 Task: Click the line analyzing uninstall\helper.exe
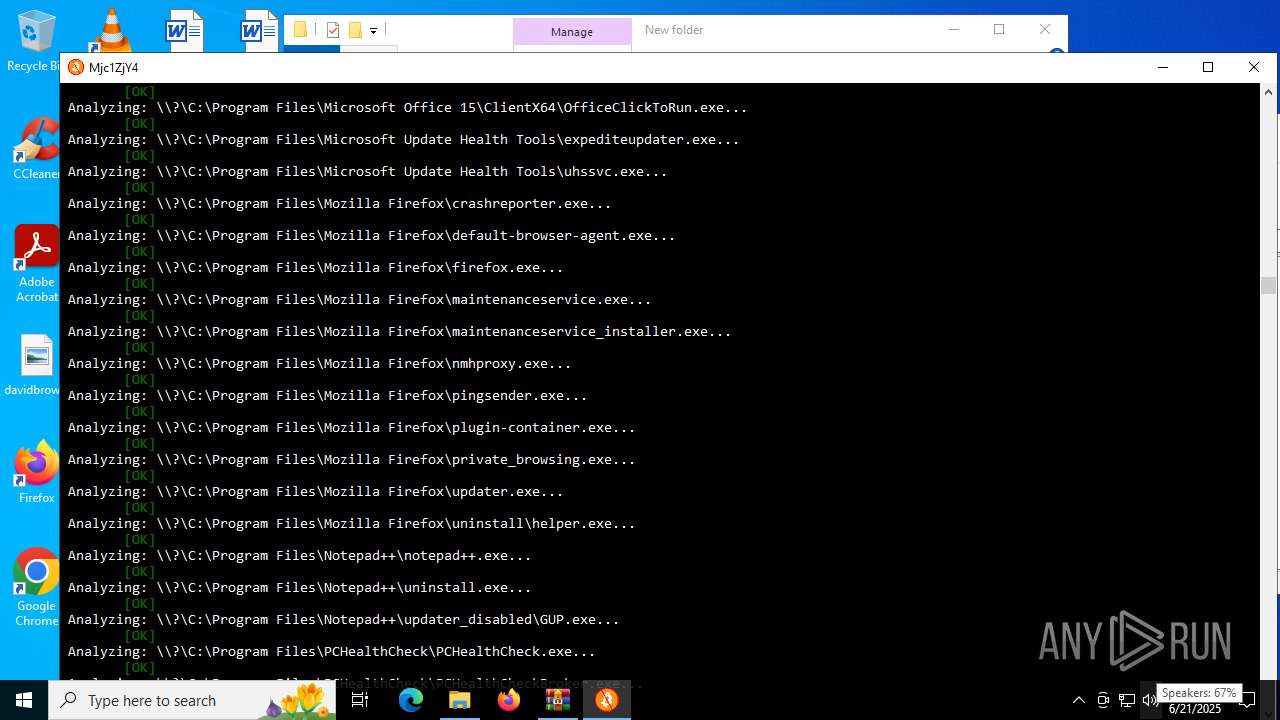click(351, 523)
